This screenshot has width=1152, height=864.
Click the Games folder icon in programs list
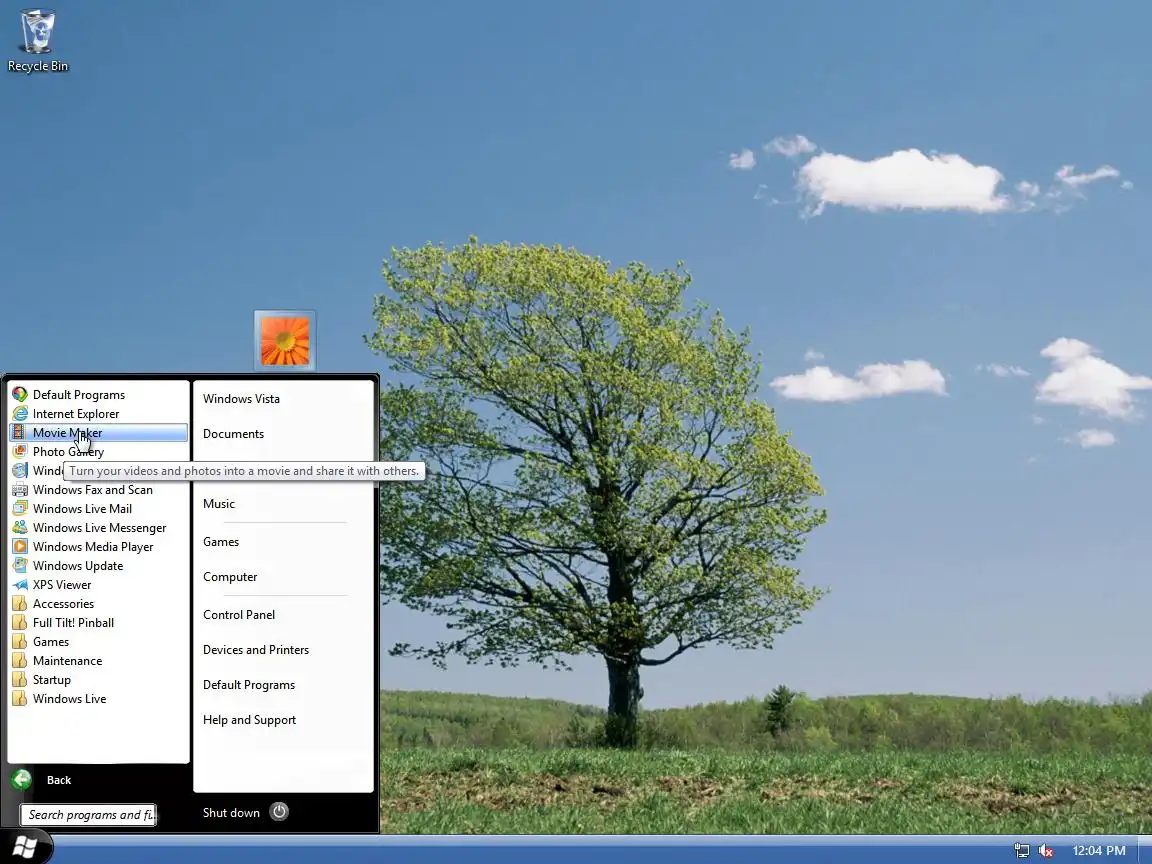(20, 642)
